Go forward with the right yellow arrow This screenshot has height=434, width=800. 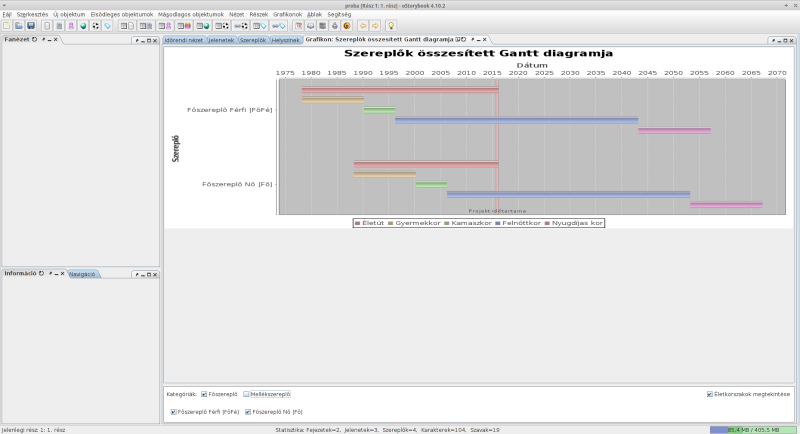click(x=375, y=25)
